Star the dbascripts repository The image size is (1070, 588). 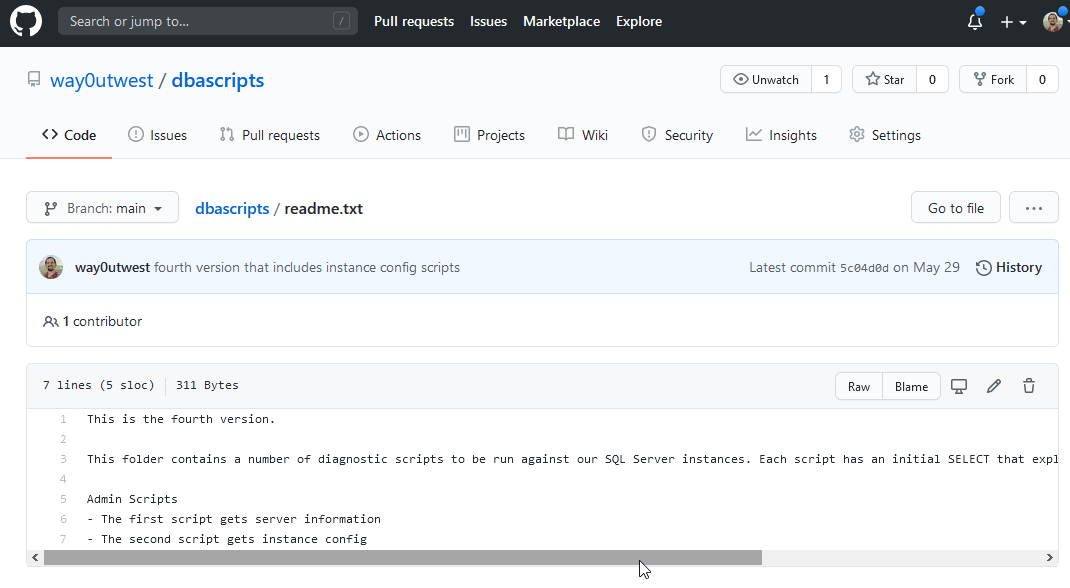pyautogui.click(x=885, y=80)
